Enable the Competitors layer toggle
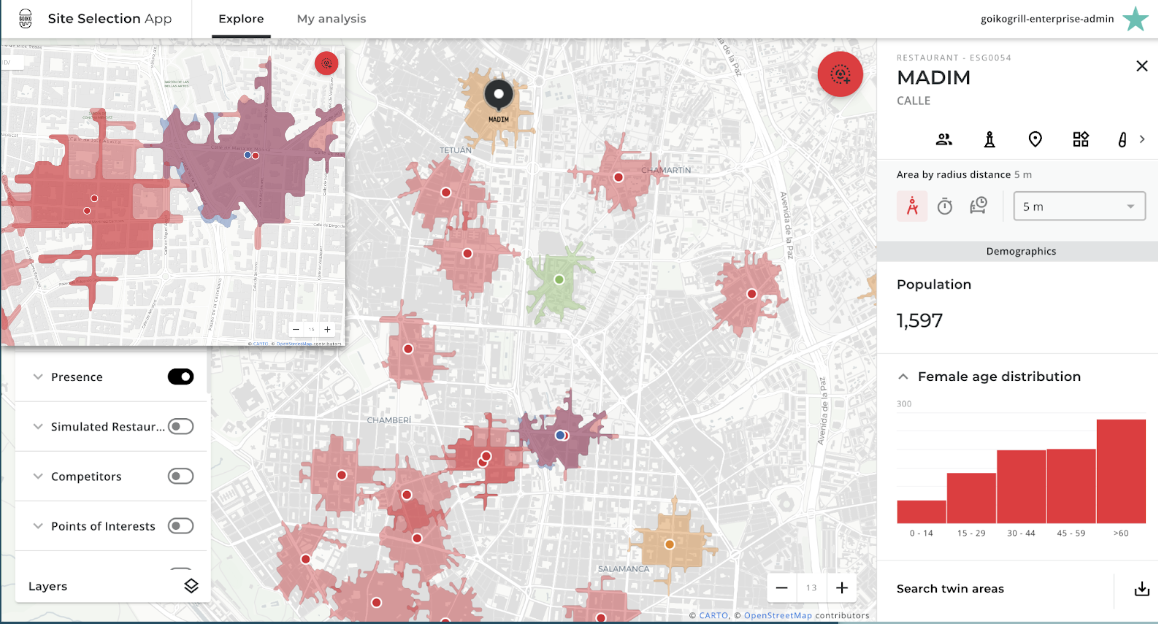Screen dimensions: 1158x624 click(180, 476)
